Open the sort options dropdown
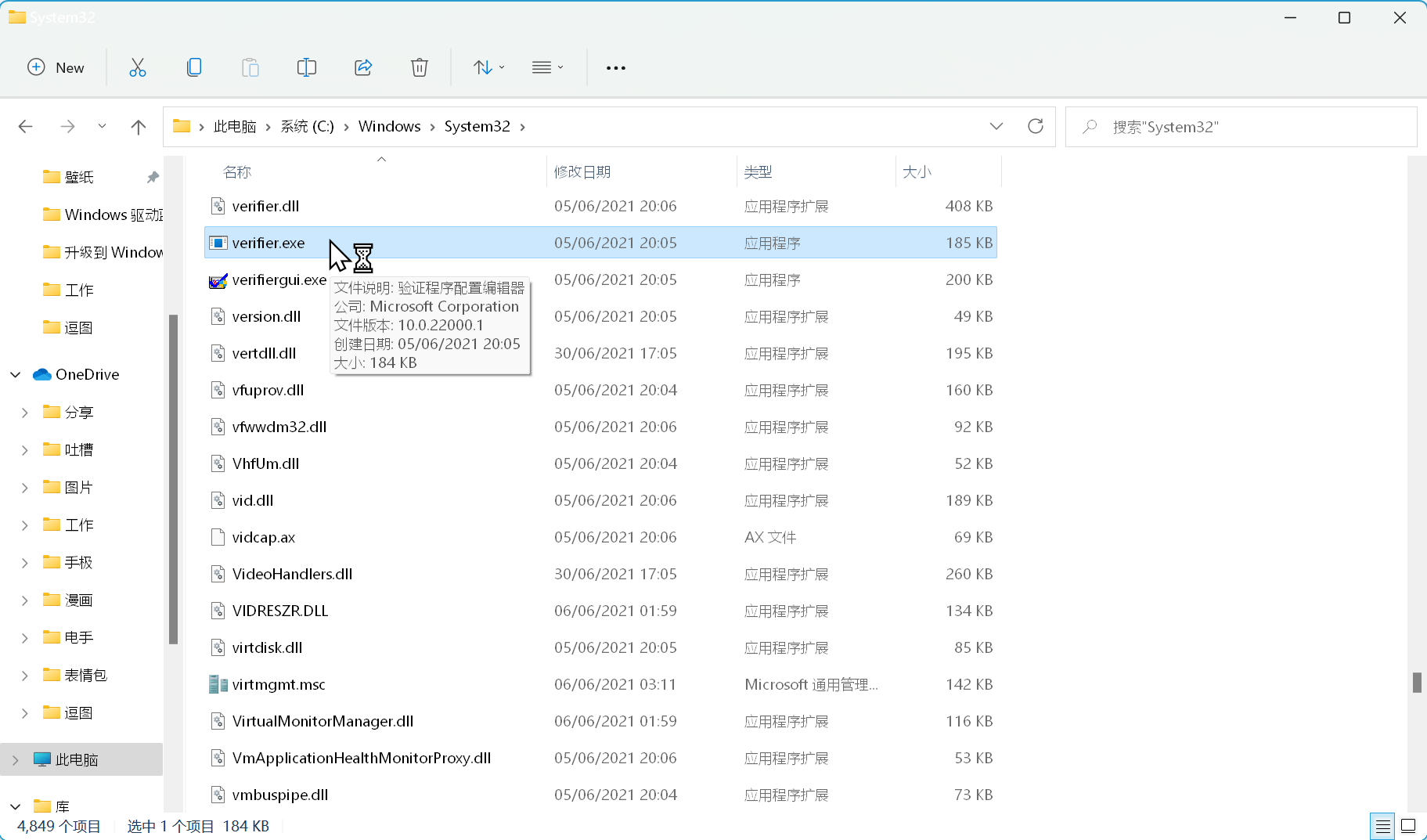 coord(487,67)
